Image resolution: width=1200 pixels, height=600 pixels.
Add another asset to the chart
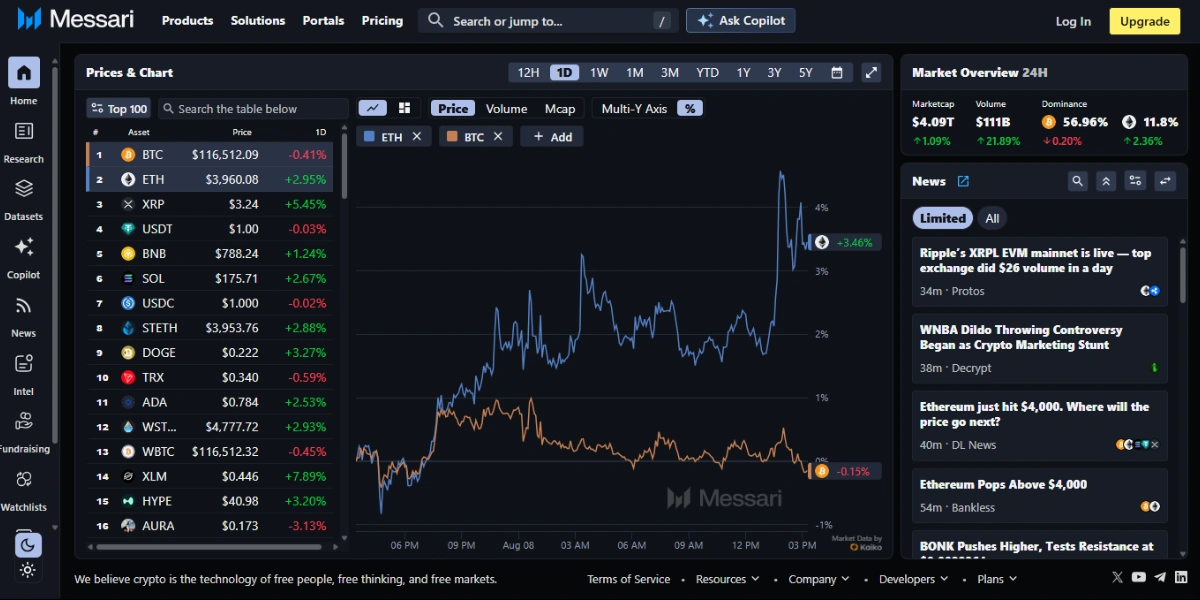pos(552,137)
